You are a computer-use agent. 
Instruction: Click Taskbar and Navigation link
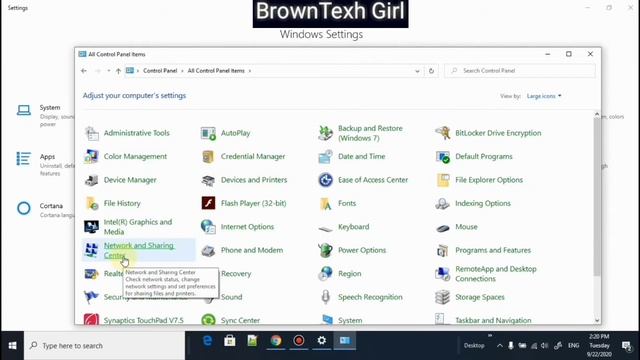tap(493, 320)
